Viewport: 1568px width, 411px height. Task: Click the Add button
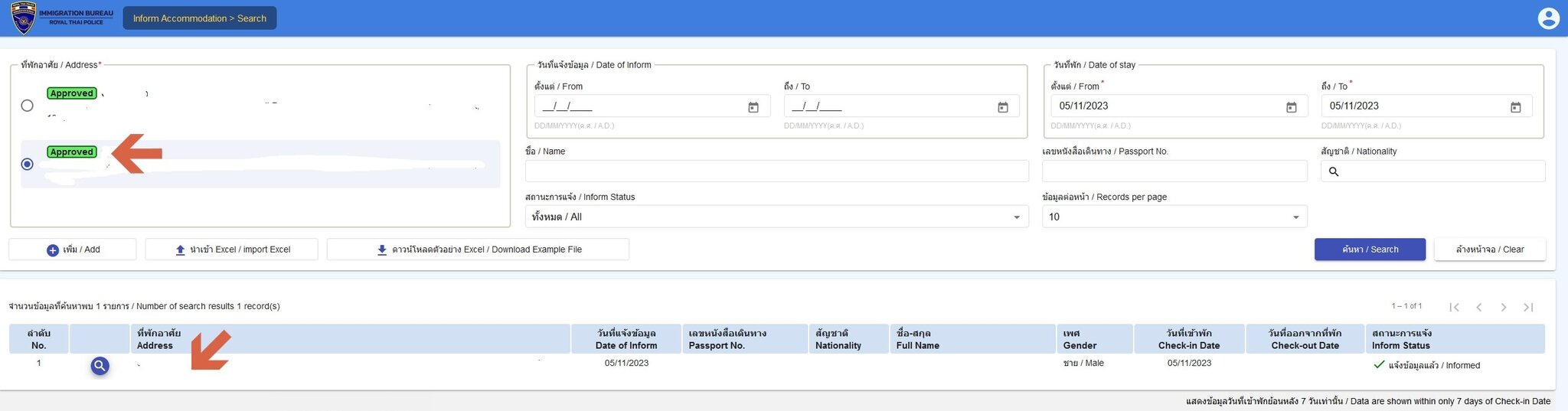click(73, 250)
